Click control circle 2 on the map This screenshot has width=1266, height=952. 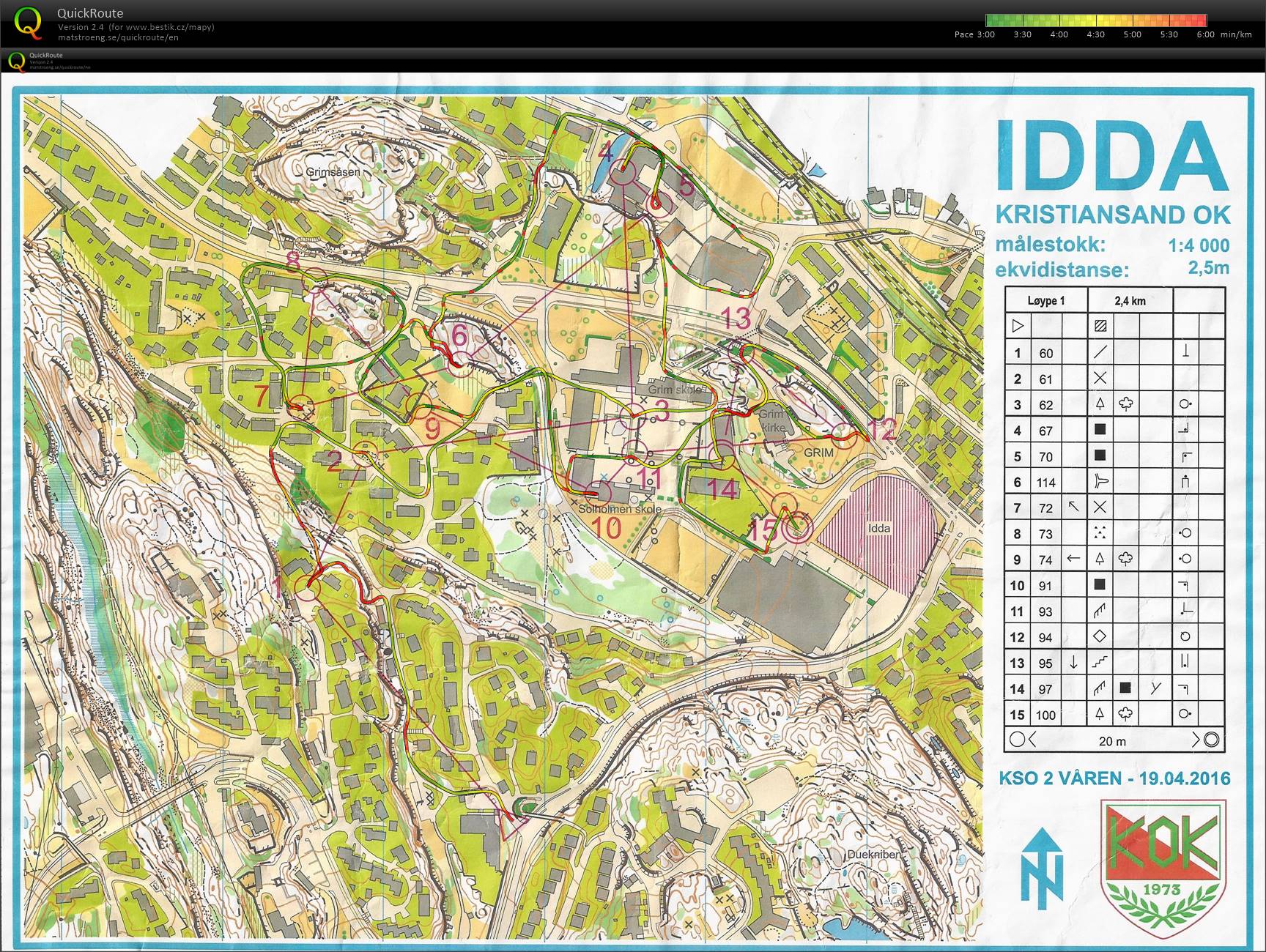pos(364,454)
